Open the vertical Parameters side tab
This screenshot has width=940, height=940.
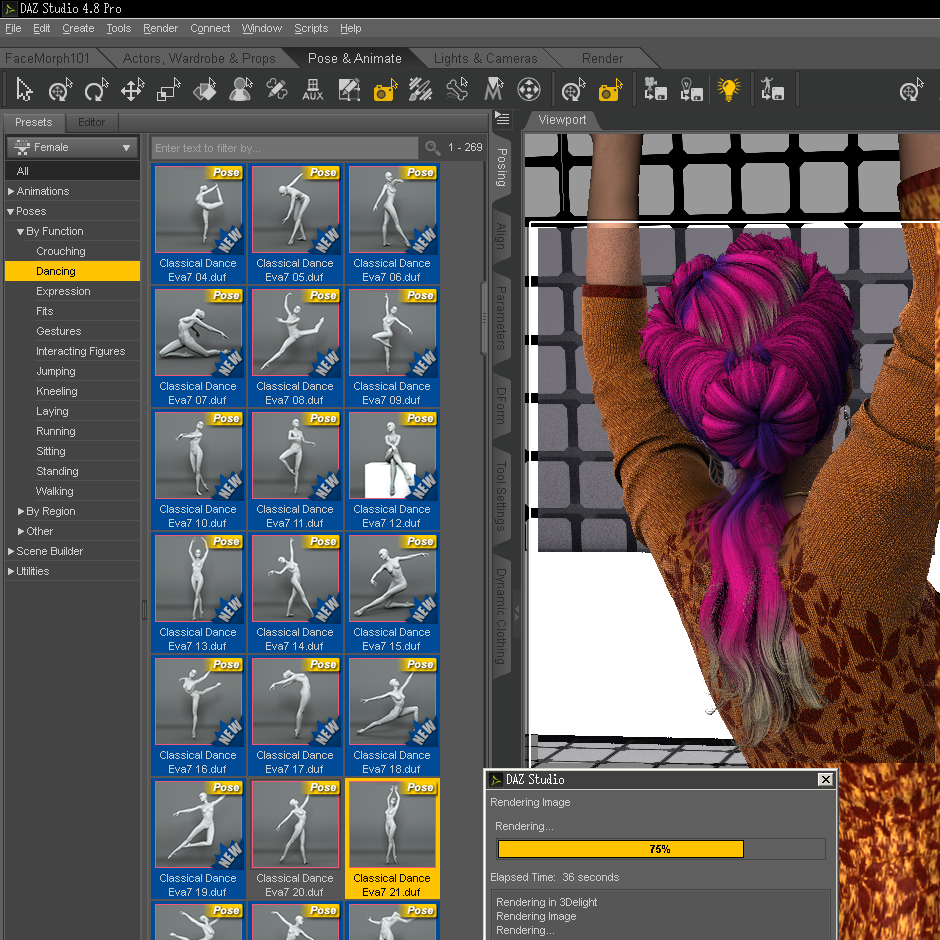(502, 319)
